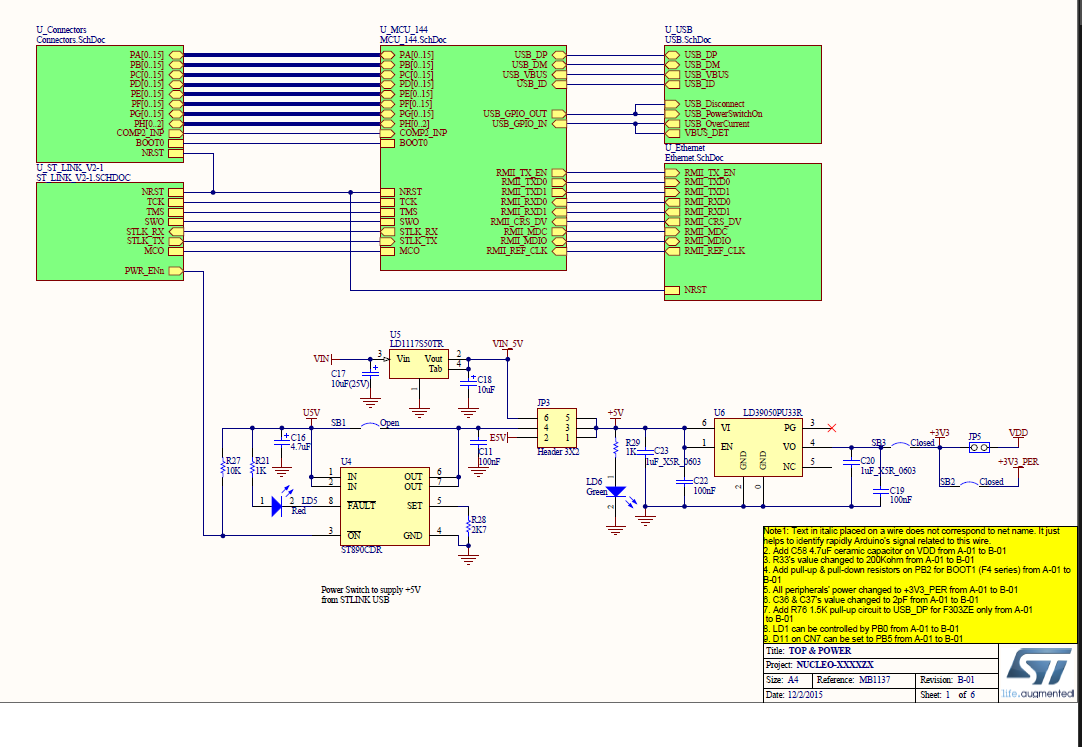Select the U6 LD39050PU33R regulator body
The height and width of the screenshot is (747, 1082).
coord(758,447)
